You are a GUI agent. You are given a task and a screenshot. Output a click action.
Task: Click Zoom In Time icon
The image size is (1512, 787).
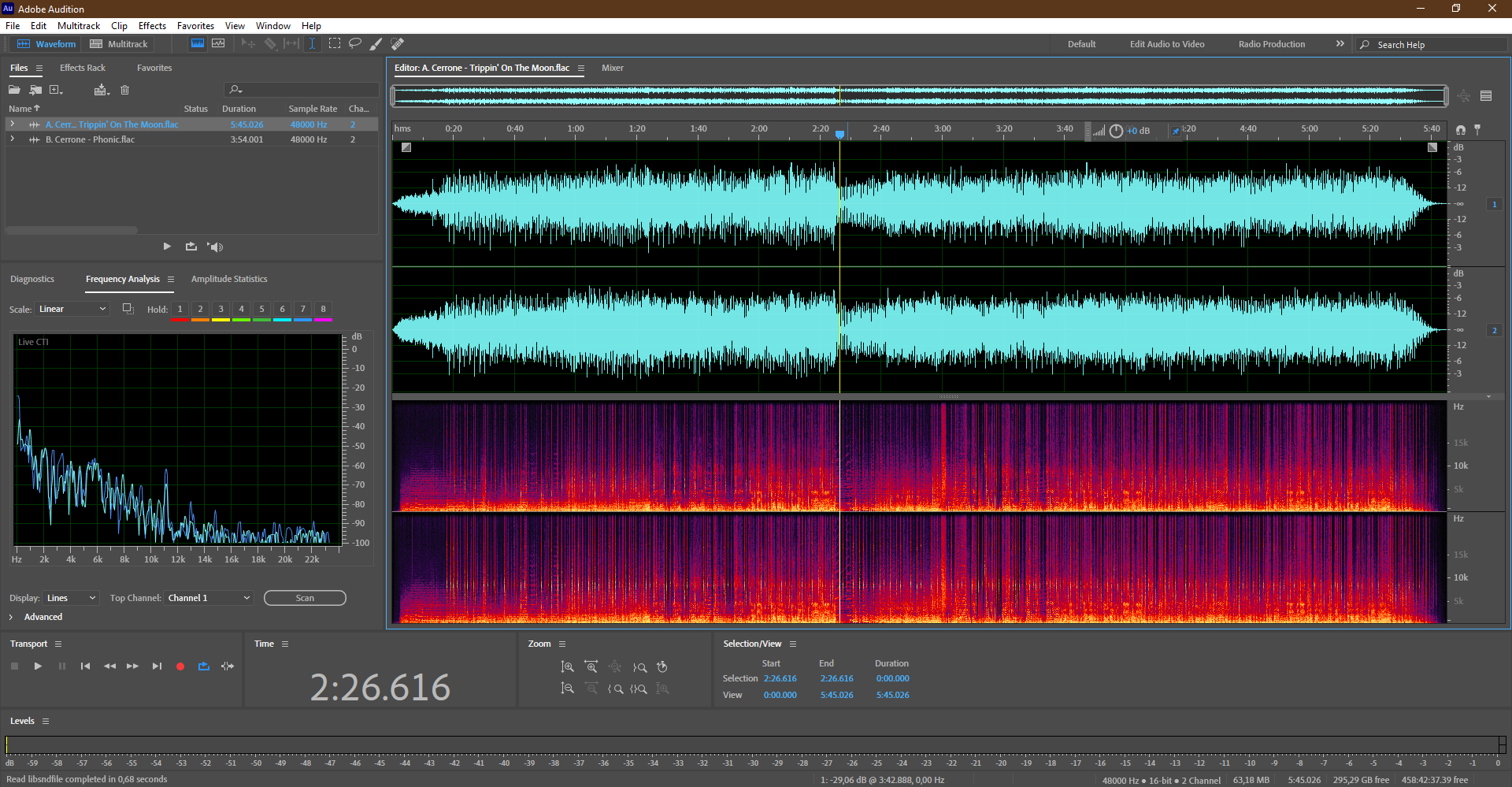(x=591, y=667)
